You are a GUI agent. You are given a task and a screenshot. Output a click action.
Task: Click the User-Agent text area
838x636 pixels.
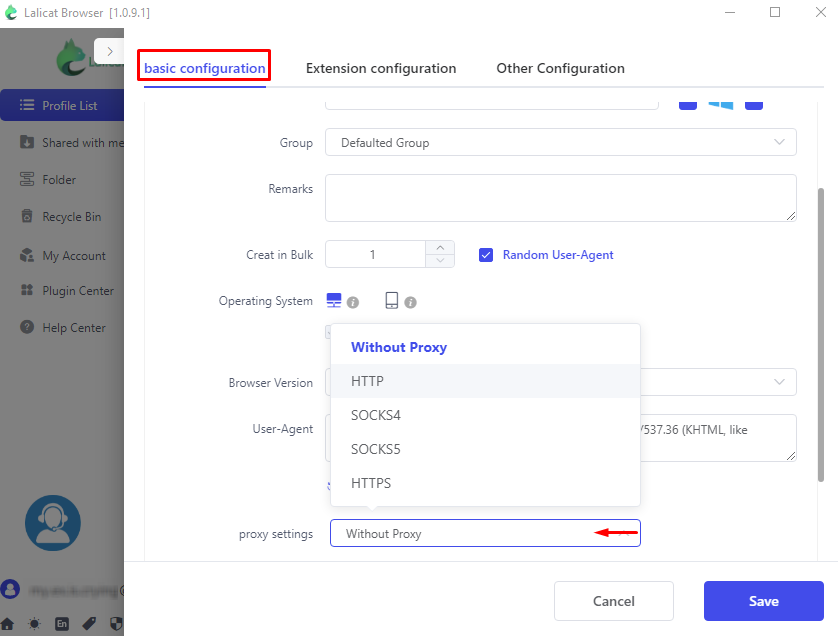tap(718, 438)
